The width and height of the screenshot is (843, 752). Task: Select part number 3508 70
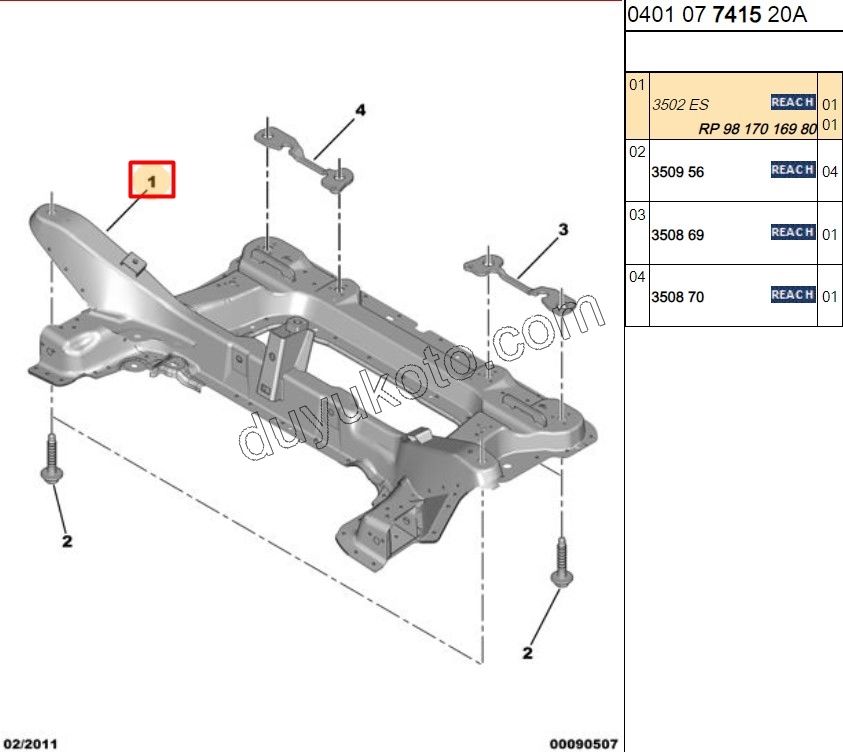[678, 297]
